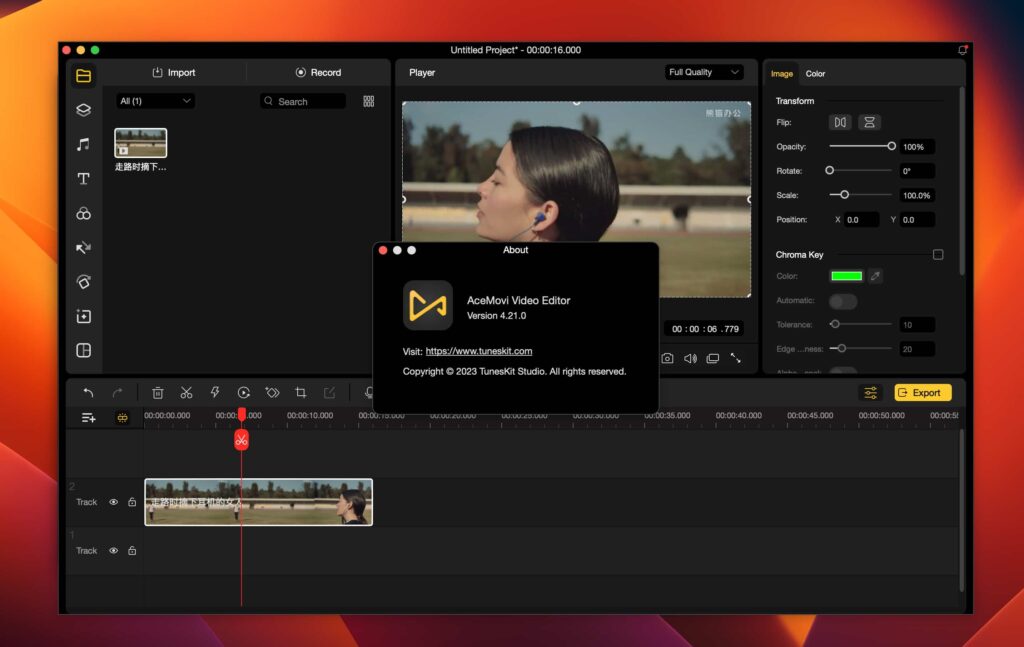This screenshot has width=1024, height=647.
Task: Select the Text tool in the left sidebar
Action: 84,179
